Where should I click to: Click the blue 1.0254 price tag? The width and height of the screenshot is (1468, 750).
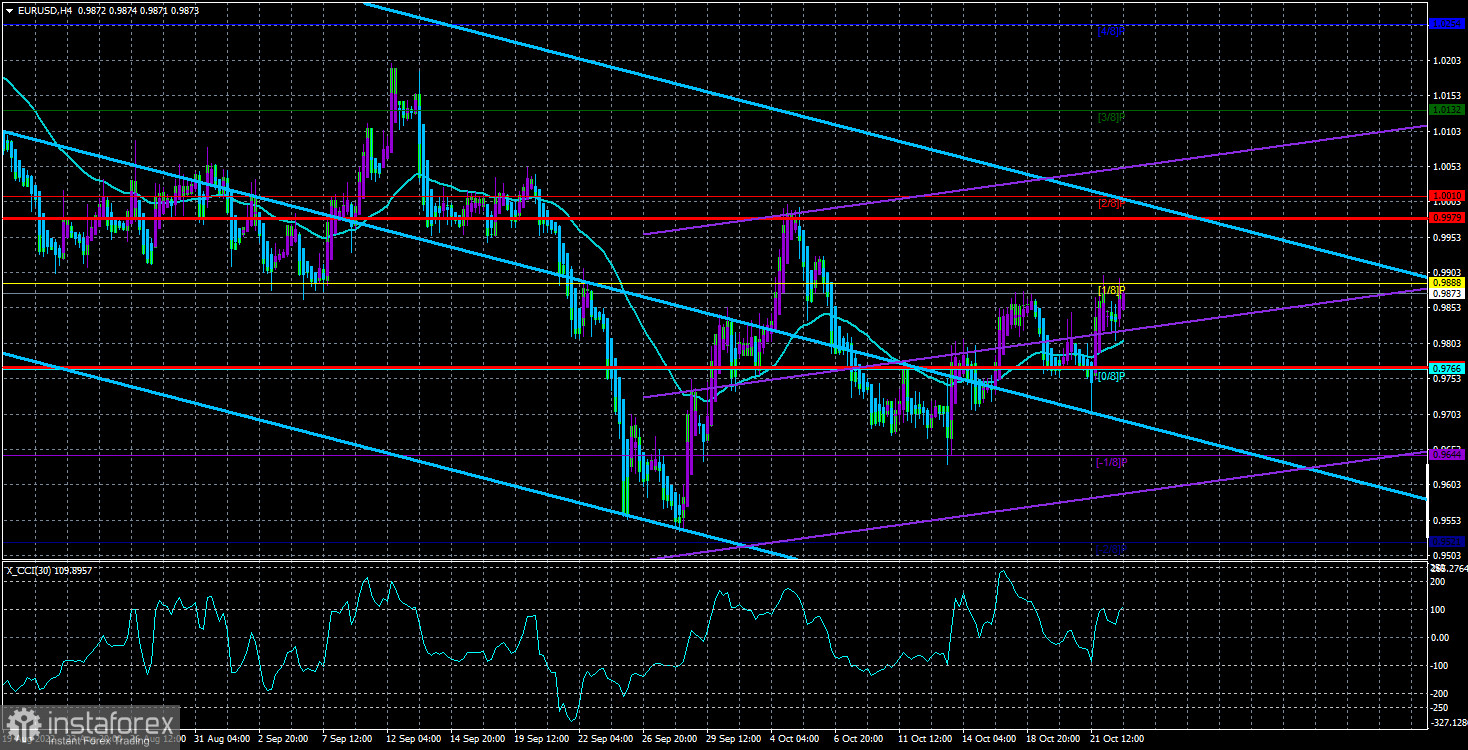(x=1447, y=24)
